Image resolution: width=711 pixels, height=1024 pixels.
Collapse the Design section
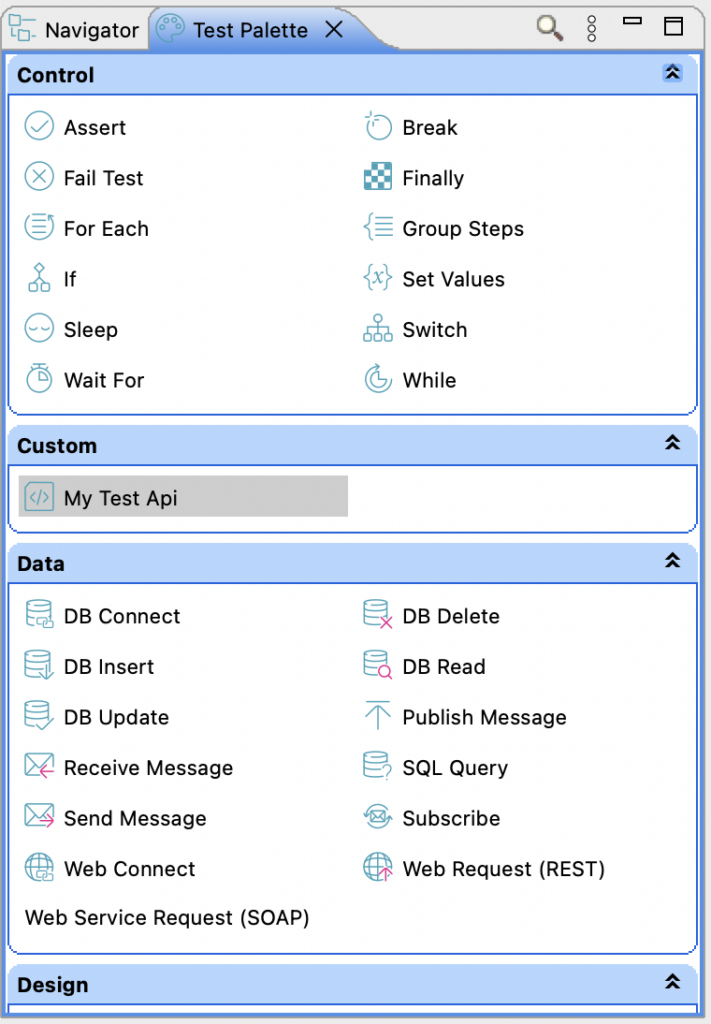pos(672,982)
